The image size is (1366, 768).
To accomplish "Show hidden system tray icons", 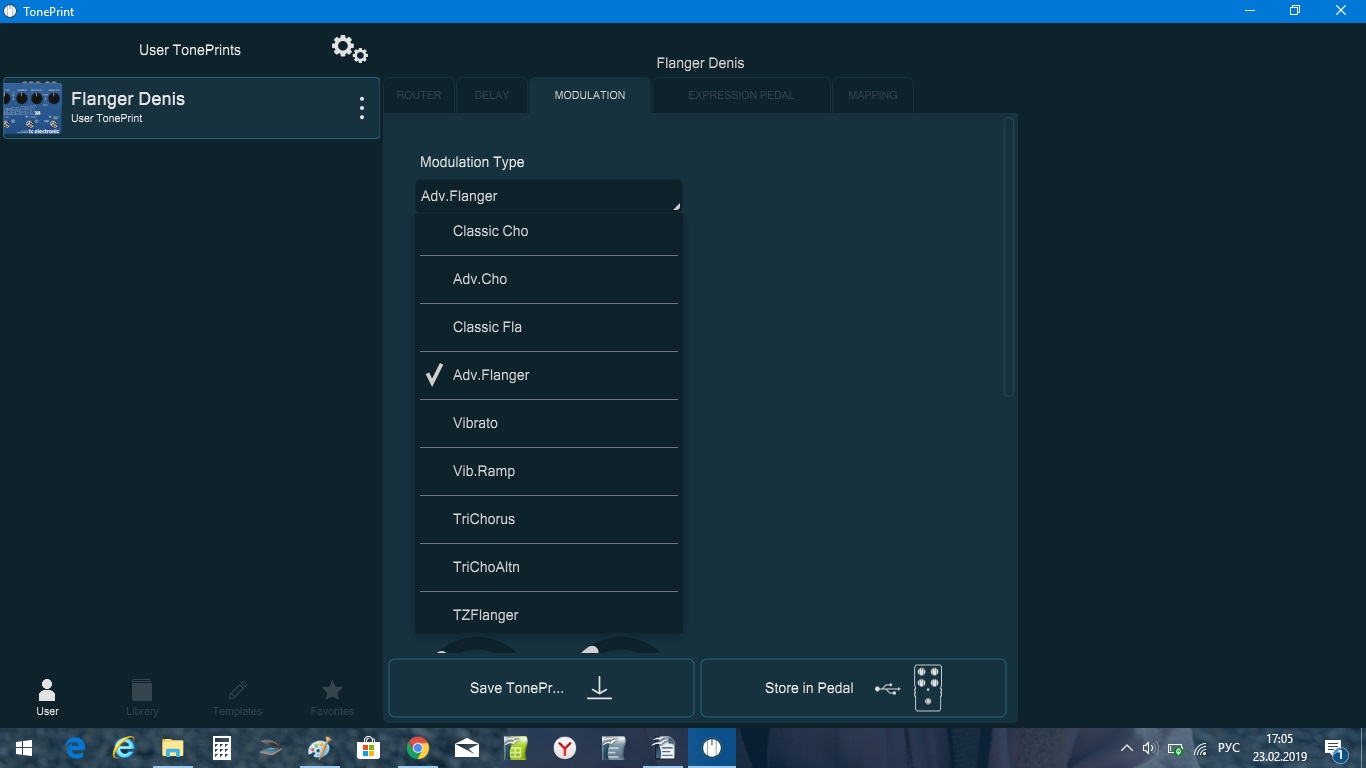I will coord(1127,748).
